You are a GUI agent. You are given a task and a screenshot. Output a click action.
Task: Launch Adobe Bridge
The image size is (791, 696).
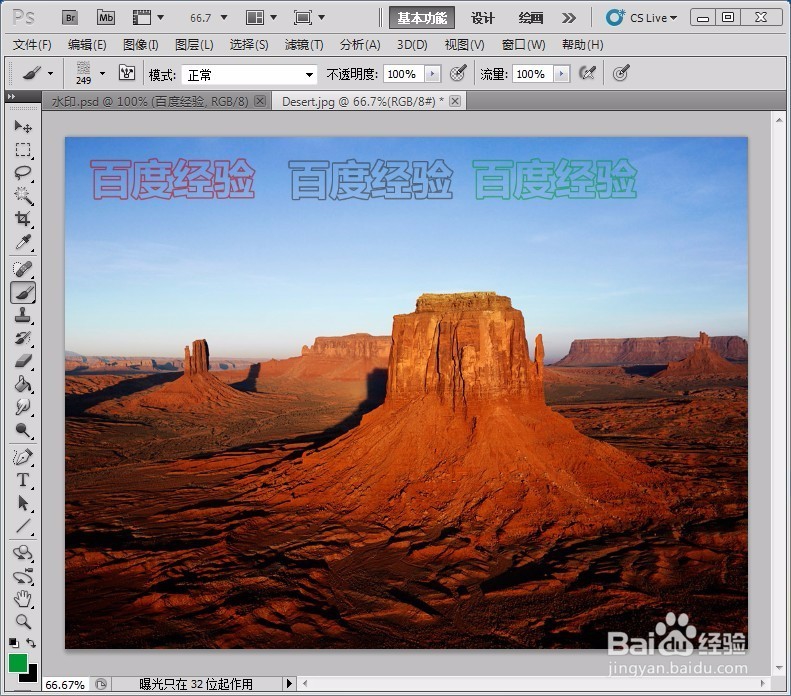coord(70,18)
